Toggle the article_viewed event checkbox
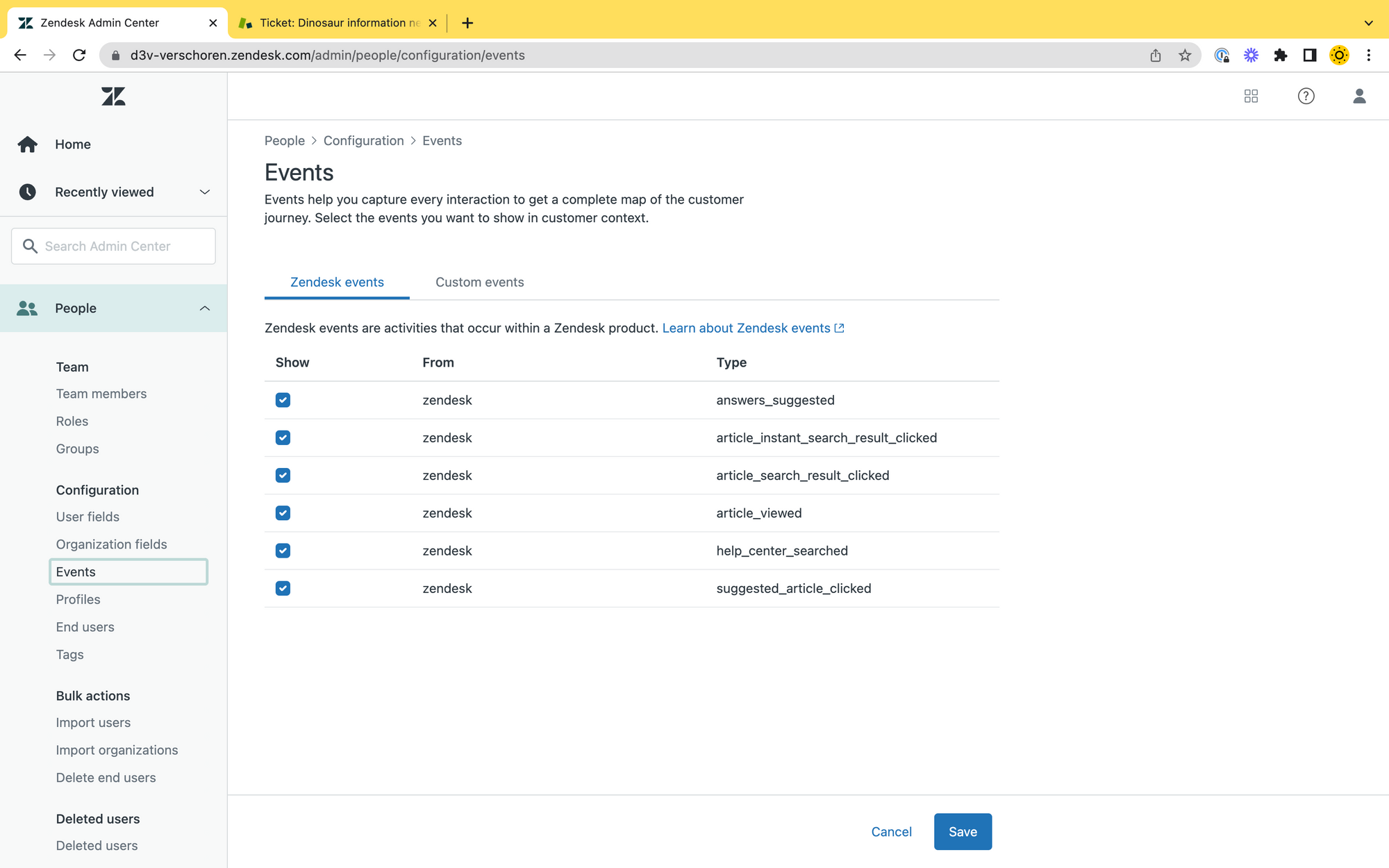Viewport: 1389px width, 868px height. [x=283, y=513]
